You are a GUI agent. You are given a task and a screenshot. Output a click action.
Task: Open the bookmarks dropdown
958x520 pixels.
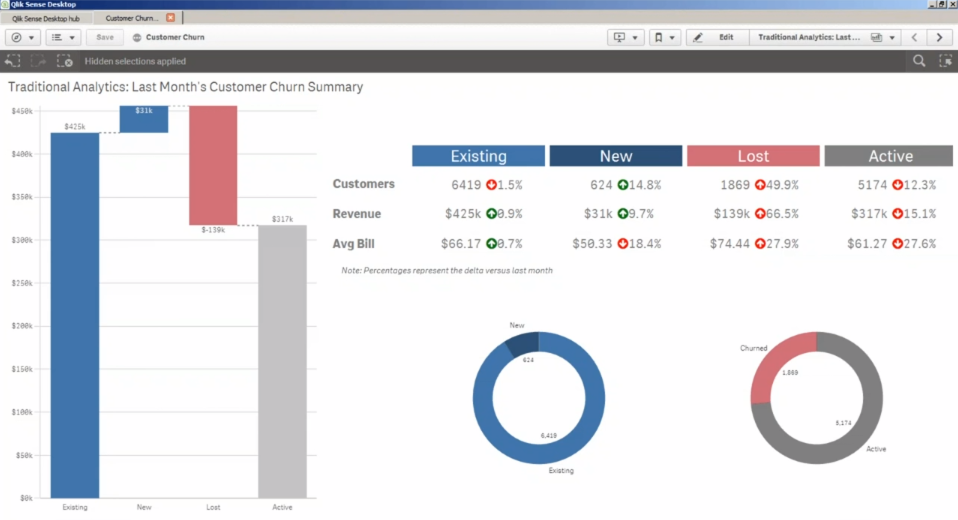[x=663, y=37]
